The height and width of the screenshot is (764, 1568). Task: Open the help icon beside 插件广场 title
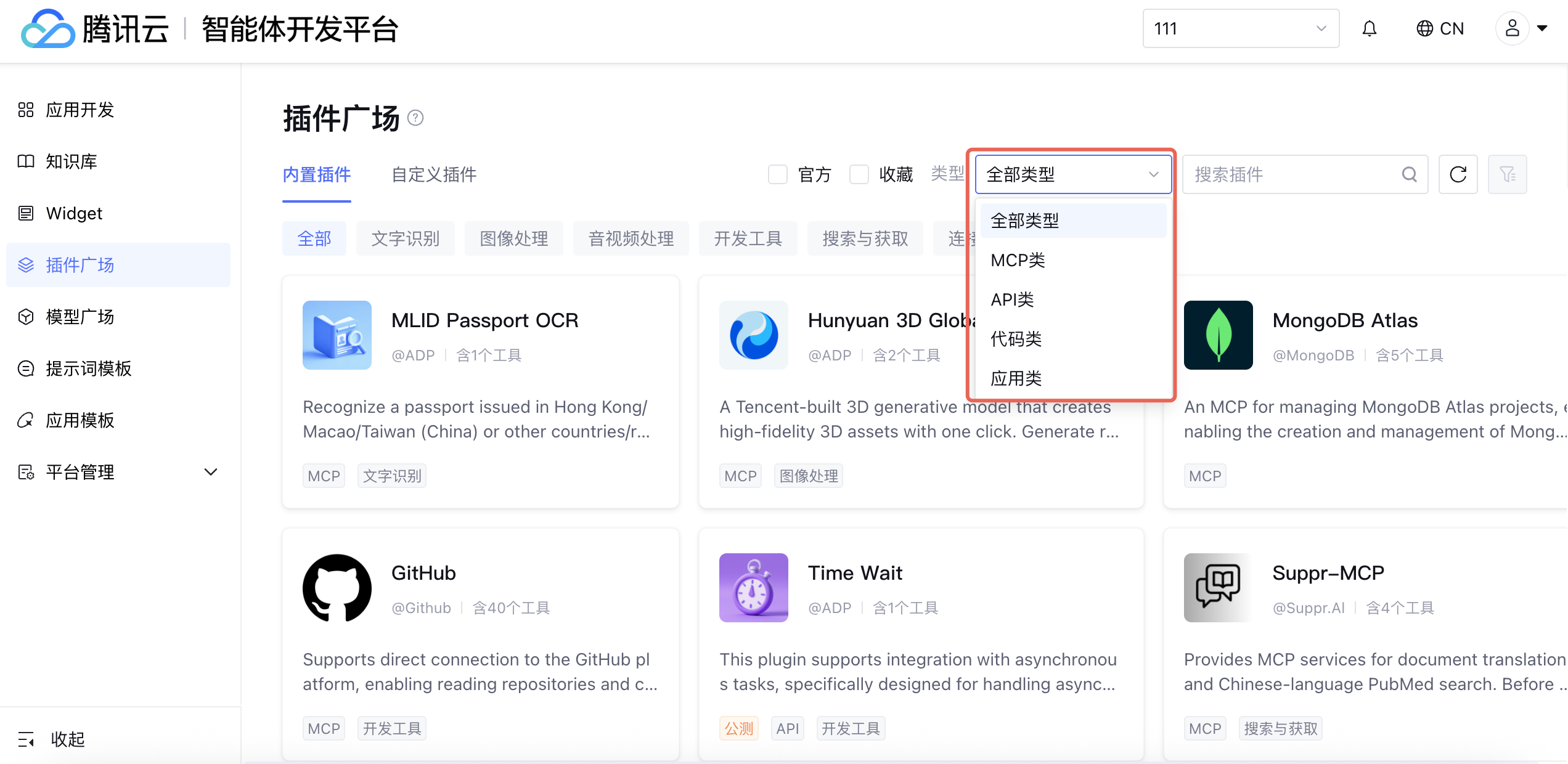point(415,118)
